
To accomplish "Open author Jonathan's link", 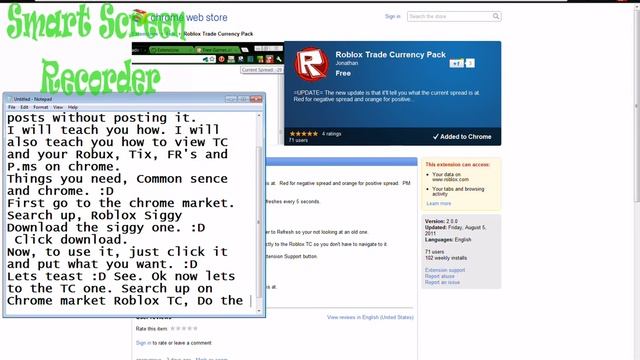I will (347, 63).
